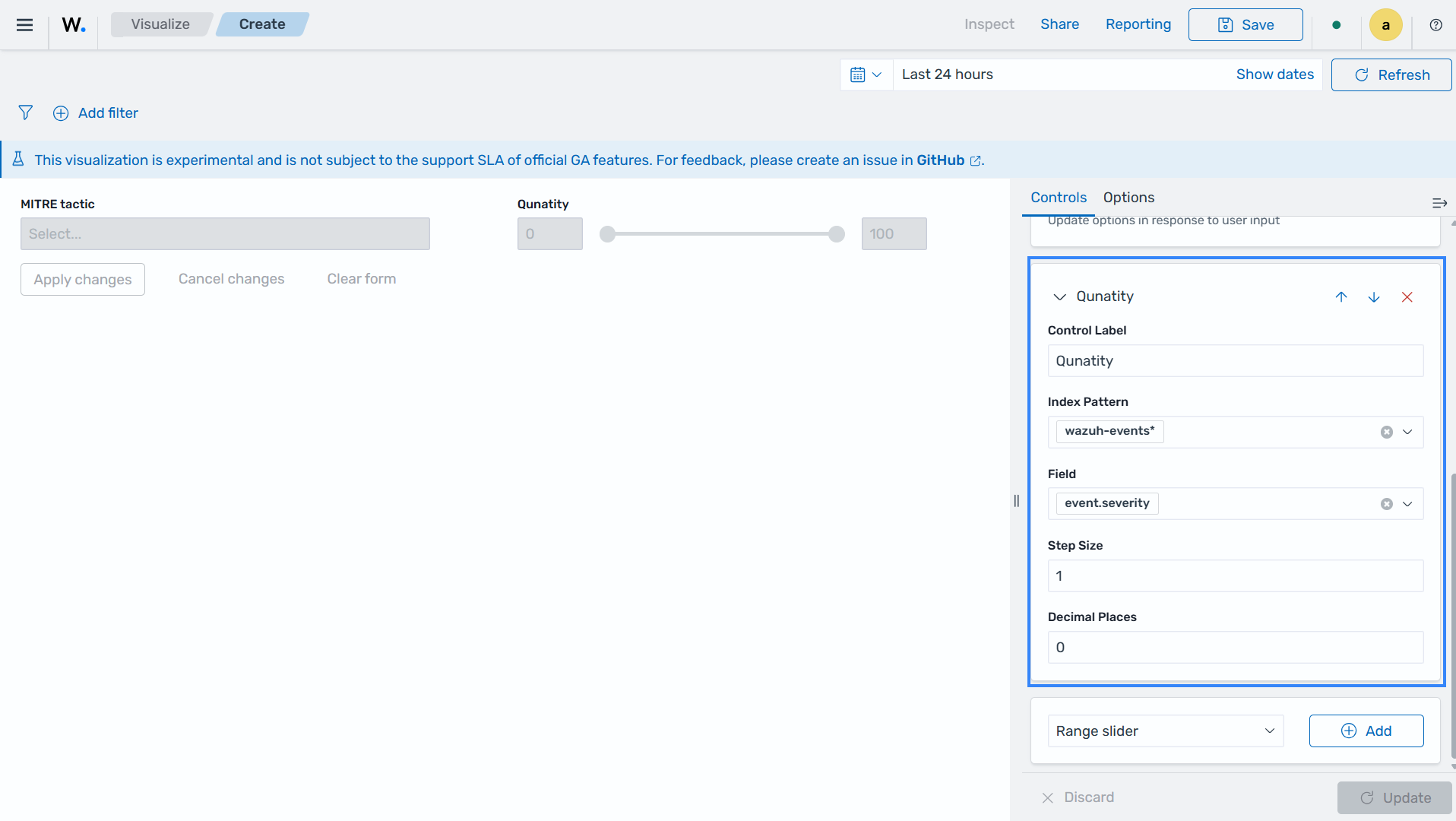
Task: Click the event.severity pill
Action: 1106,503
